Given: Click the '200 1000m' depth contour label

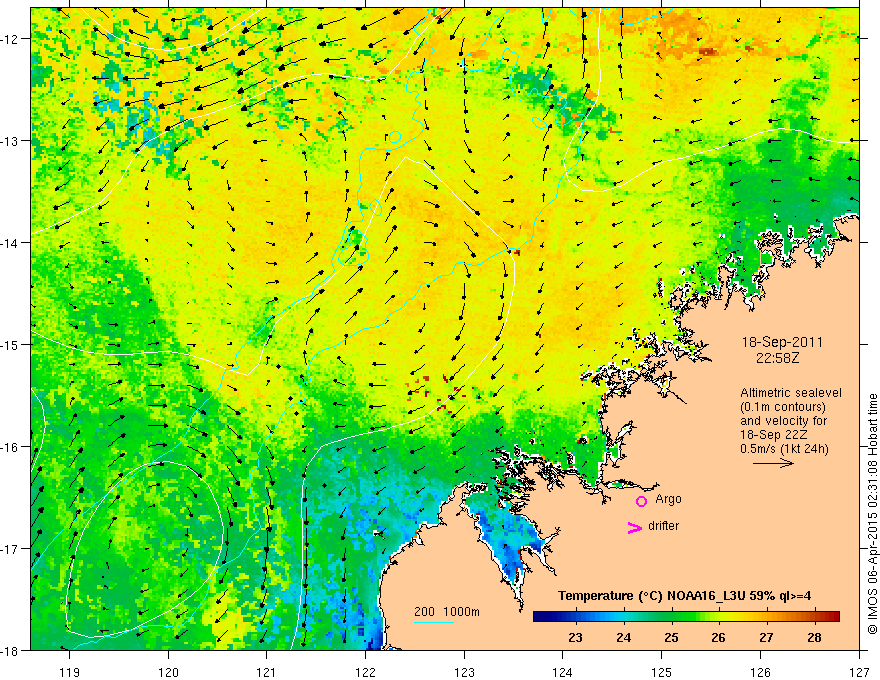Looking at the screenshot, I should coord(447,612).
